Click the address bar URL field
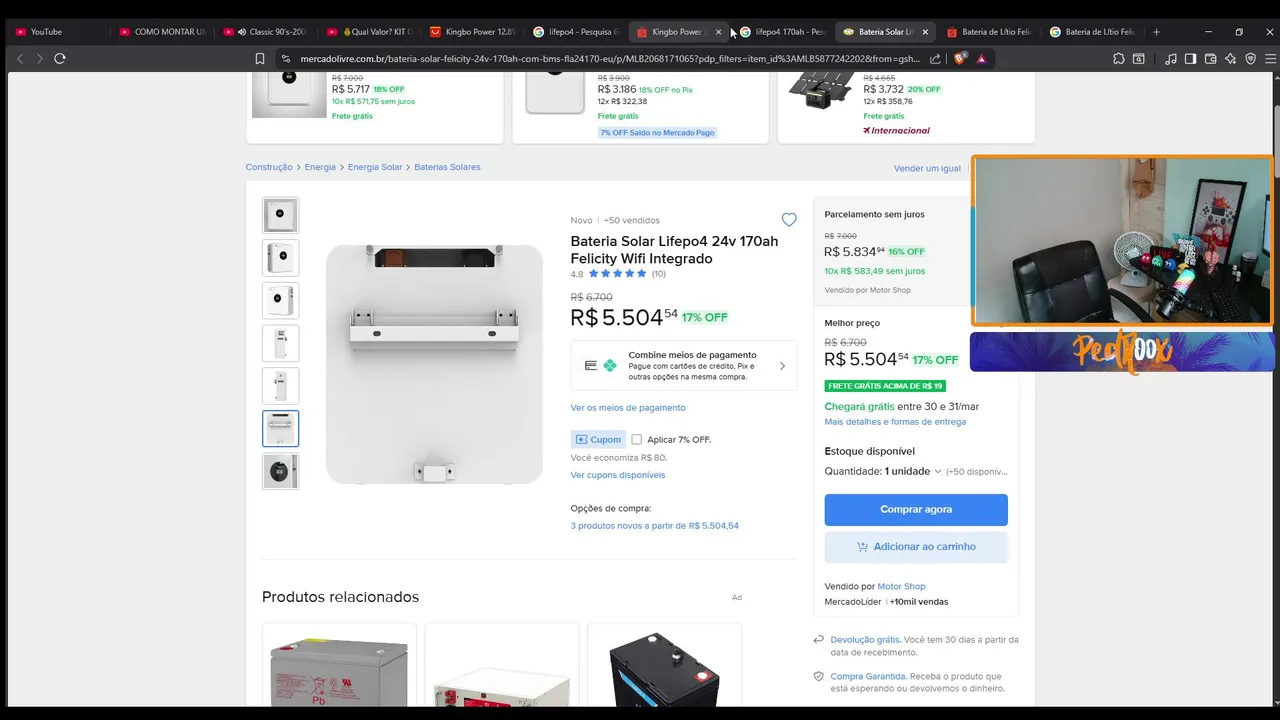Viewport: 1280px width, 720px height. coord(610,59)
